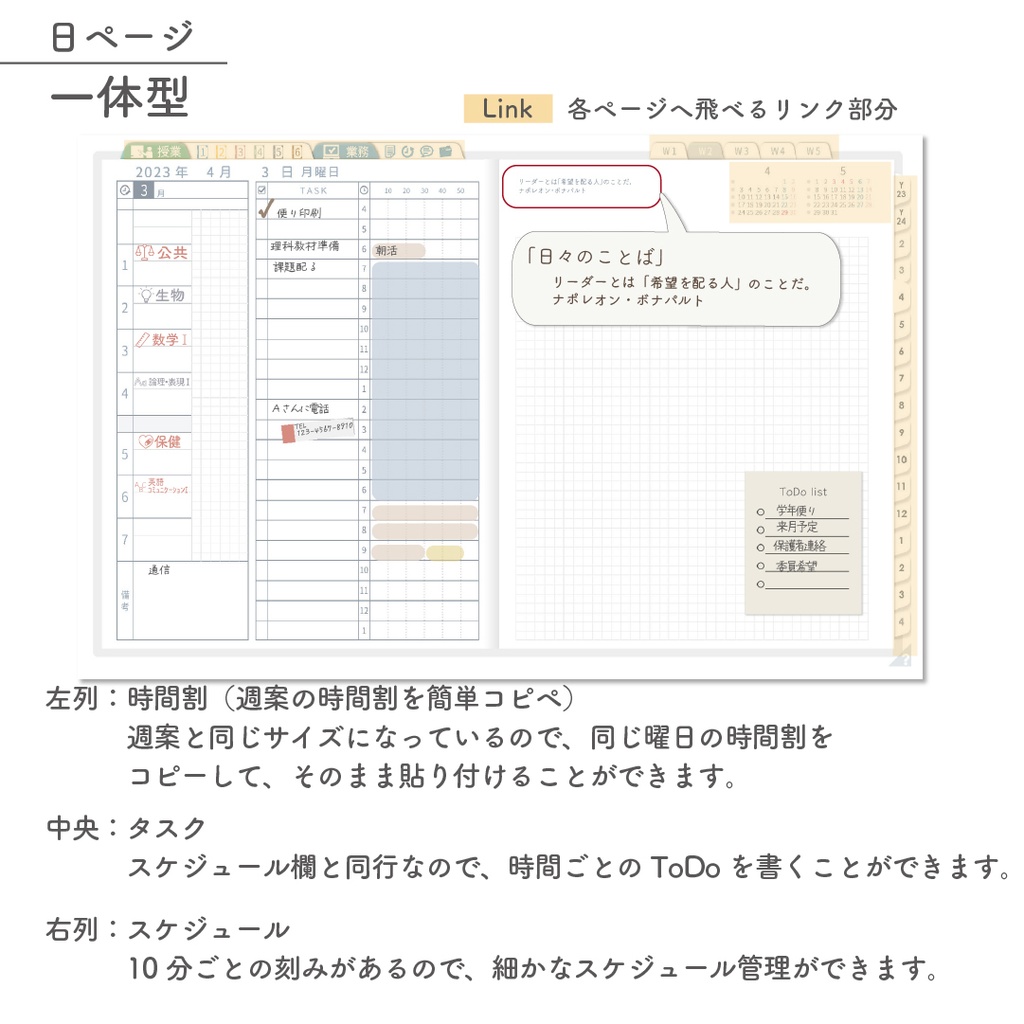Image resolution: width=1024 pixels, height=1024 pixels.
Task: Check the circle next to 学年便り in ToDo list
Action: 761,511
